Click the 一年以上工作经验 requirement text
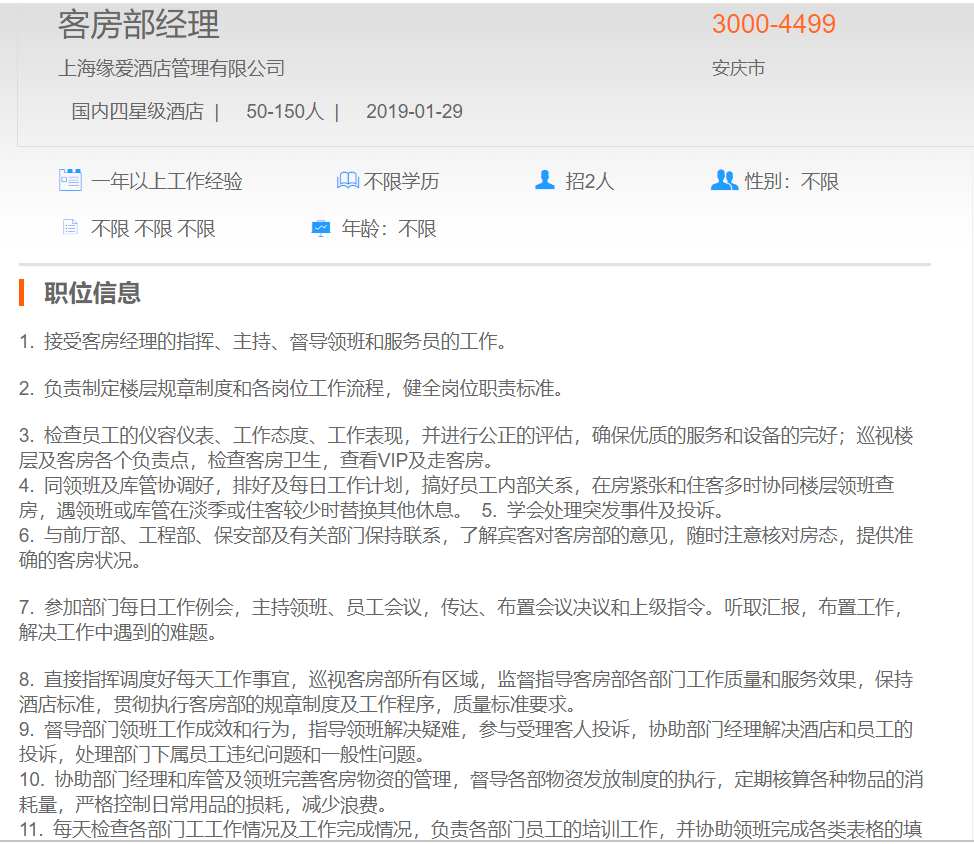 167,182
